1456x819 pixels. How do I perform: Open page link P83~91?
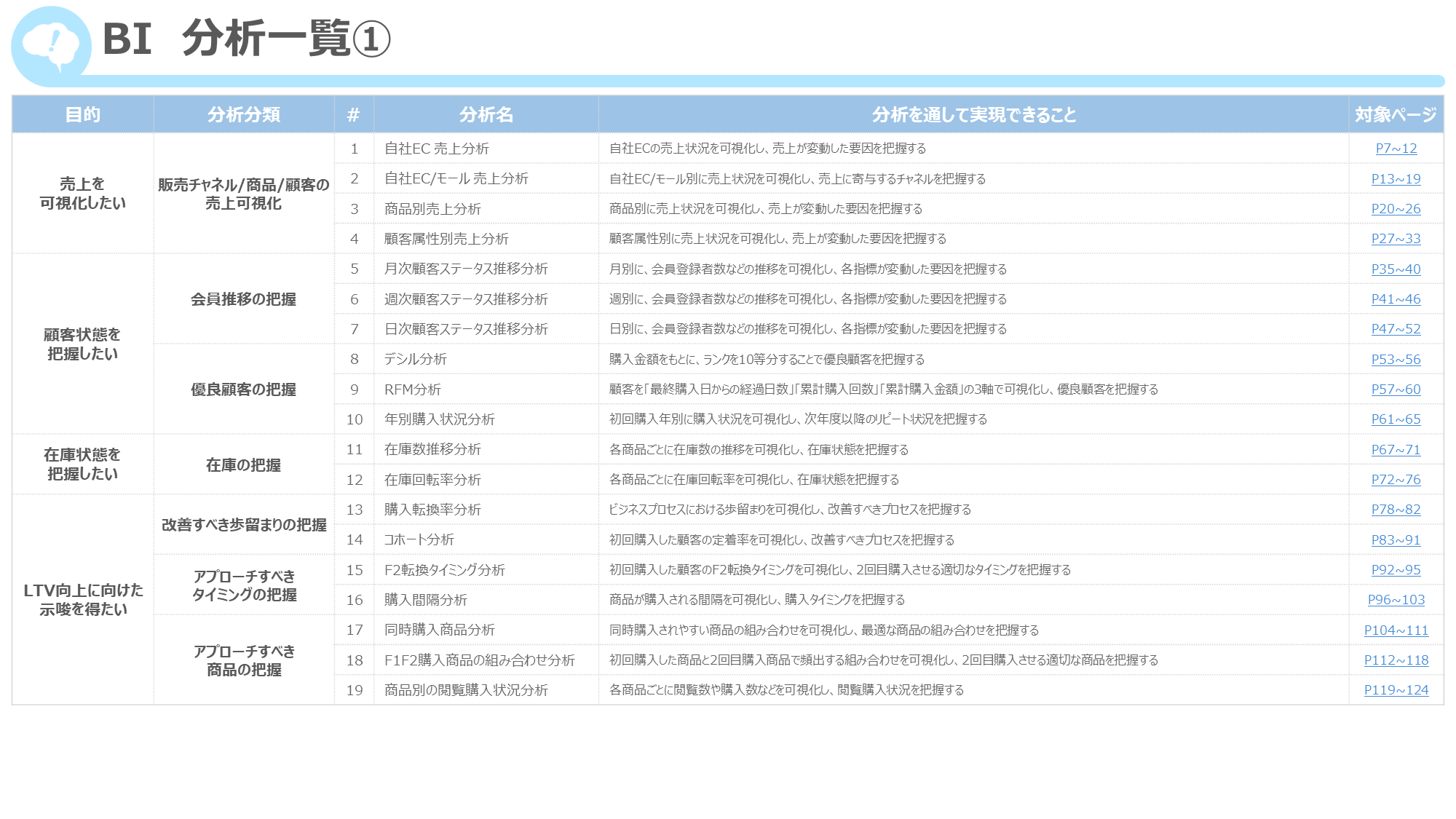(x=1396, y=540)
